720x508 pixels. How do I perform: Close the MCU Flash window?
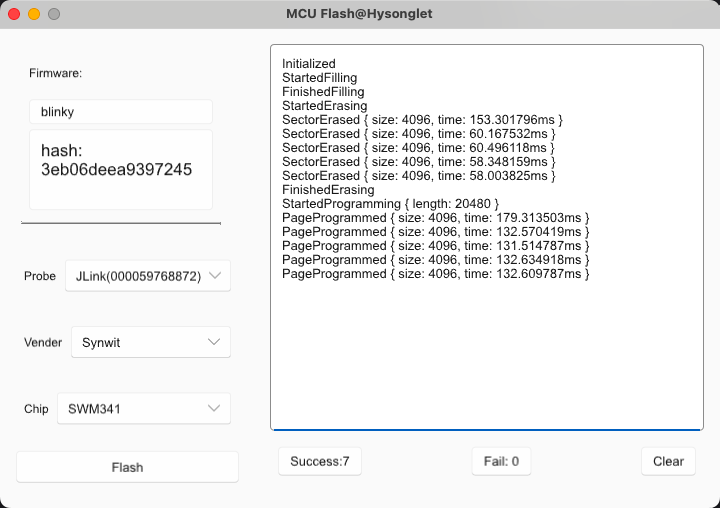point(14,15)
